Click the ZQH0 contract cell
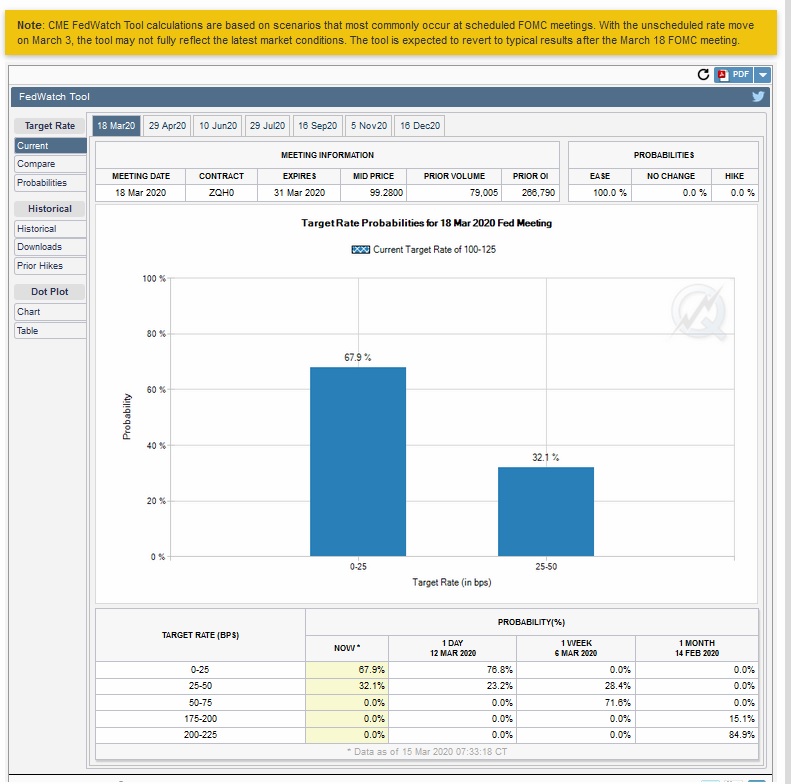This screenshot has width=791, height=784. [221, 193]
